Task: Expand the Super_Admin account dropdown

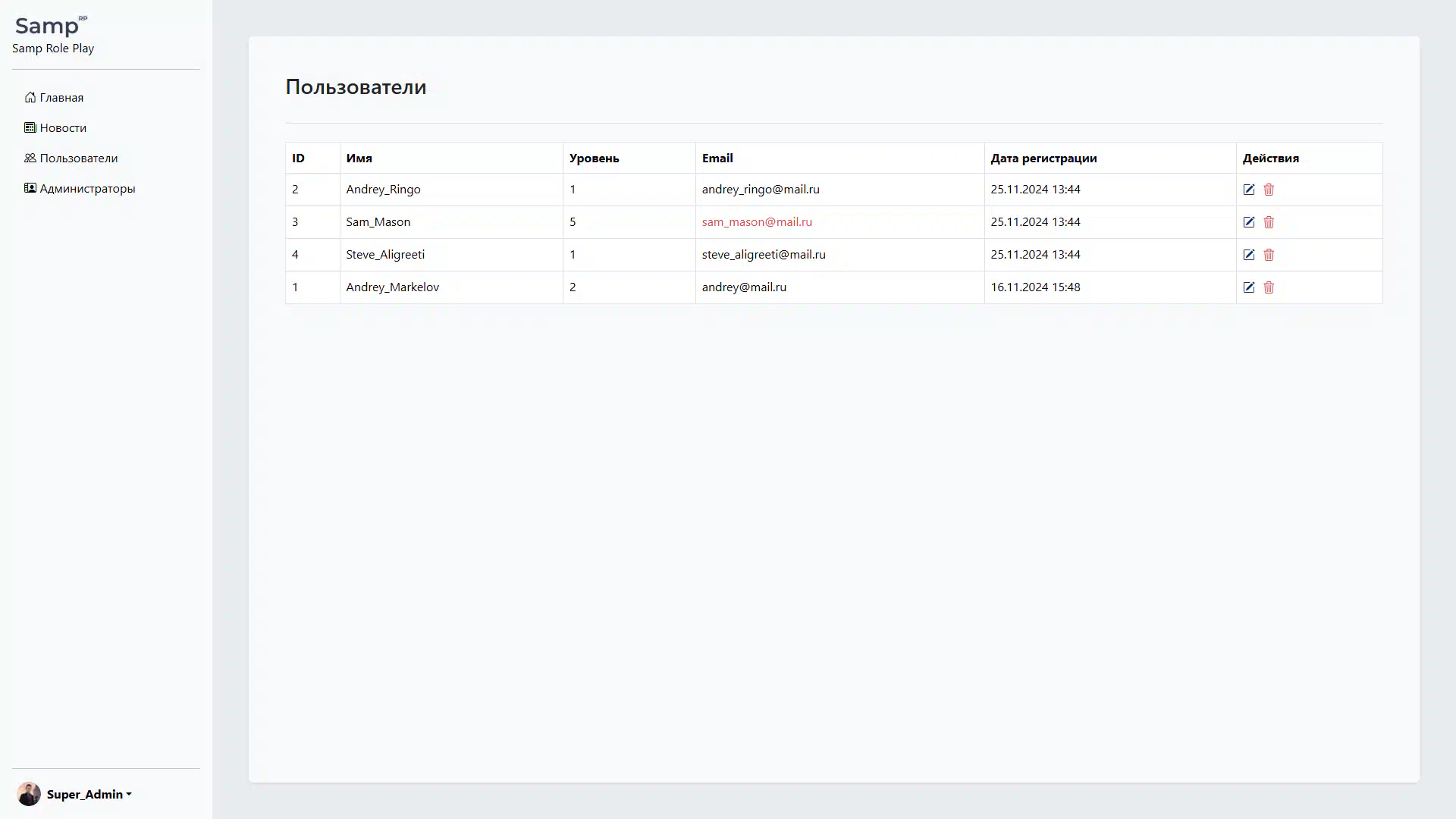Action: 89,794
